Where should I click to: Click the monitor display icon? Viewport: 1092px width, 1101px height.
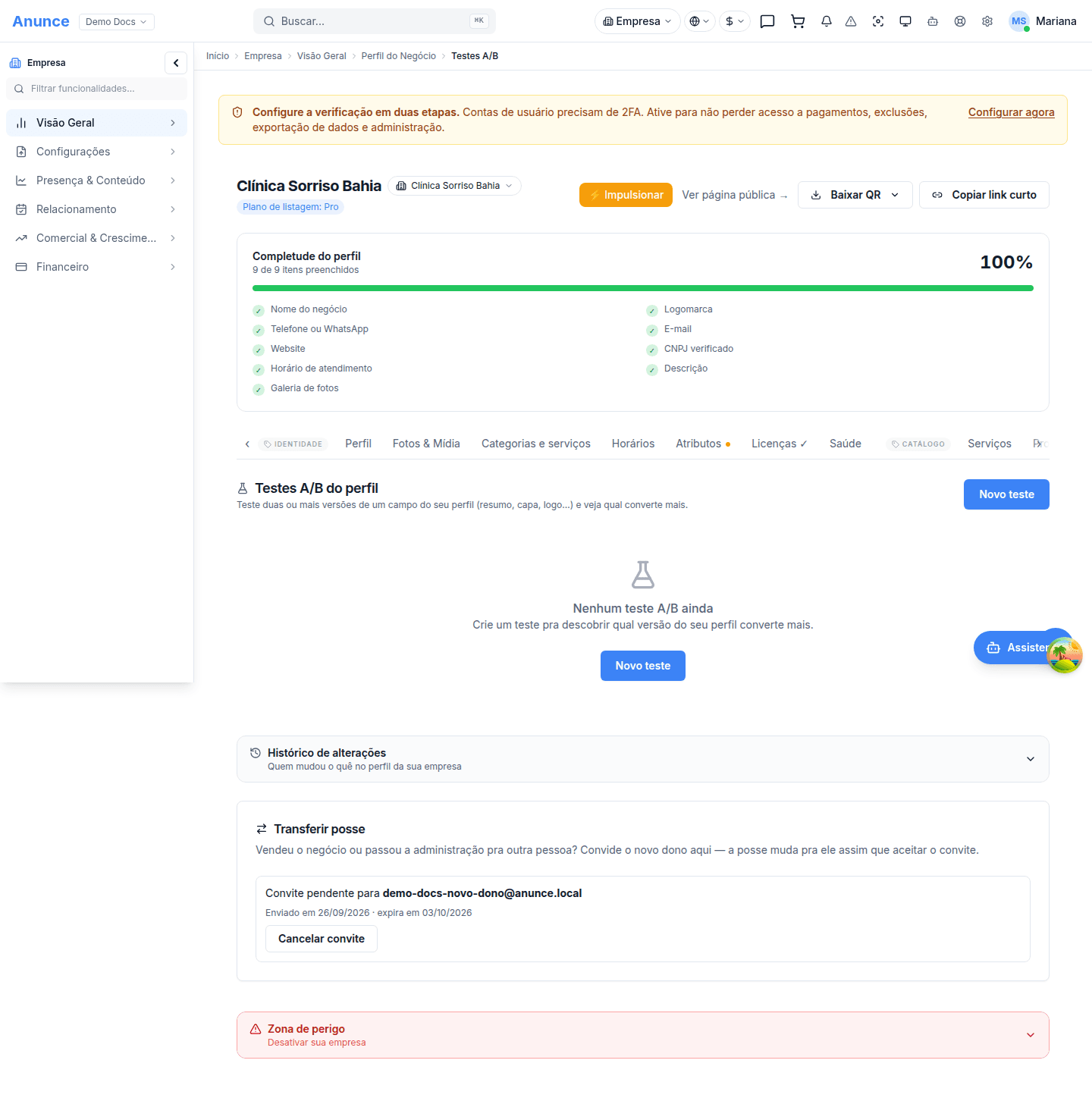click(905, 21)
